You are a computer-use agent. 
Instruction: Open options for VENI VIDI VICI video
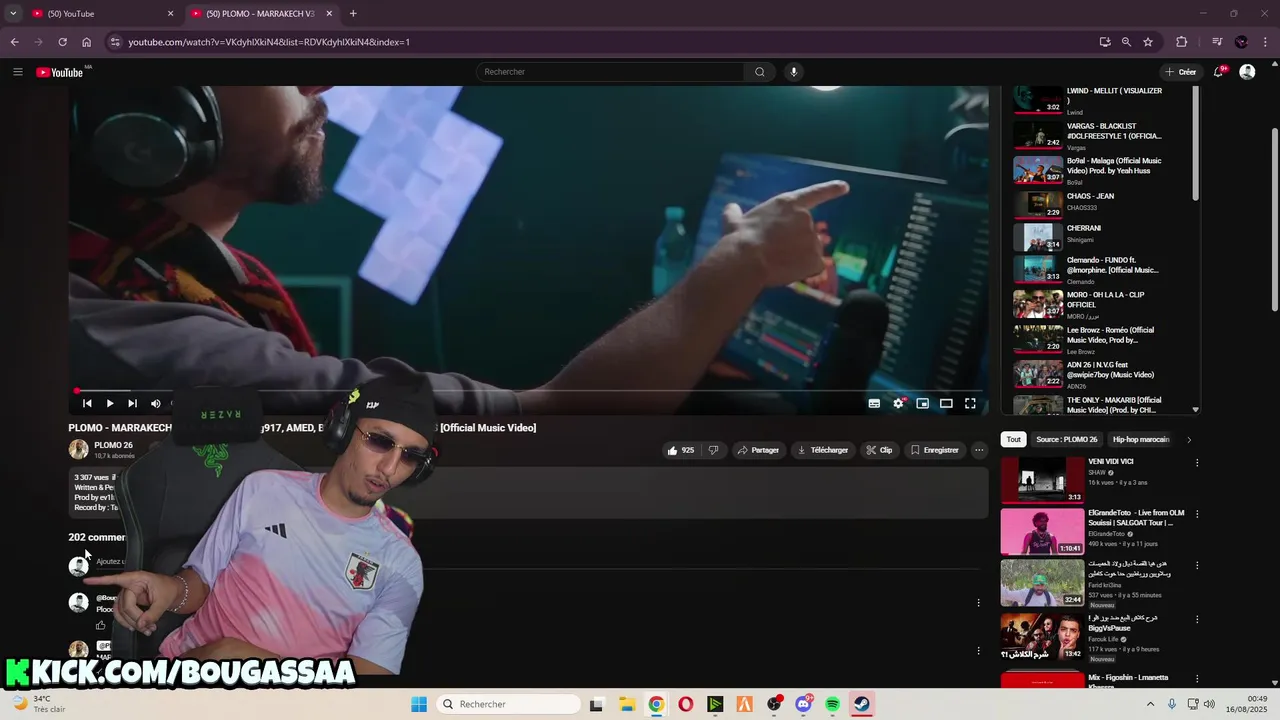[1197, 463]
